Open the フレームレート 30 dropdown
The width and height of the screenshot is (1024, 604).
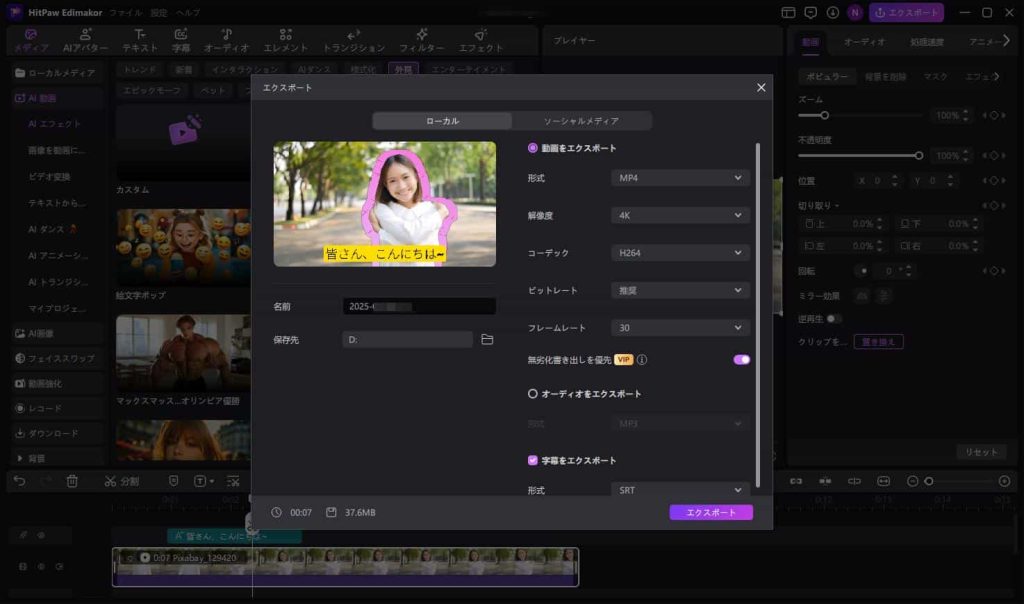pyautogui.click(x=680, y=328)
